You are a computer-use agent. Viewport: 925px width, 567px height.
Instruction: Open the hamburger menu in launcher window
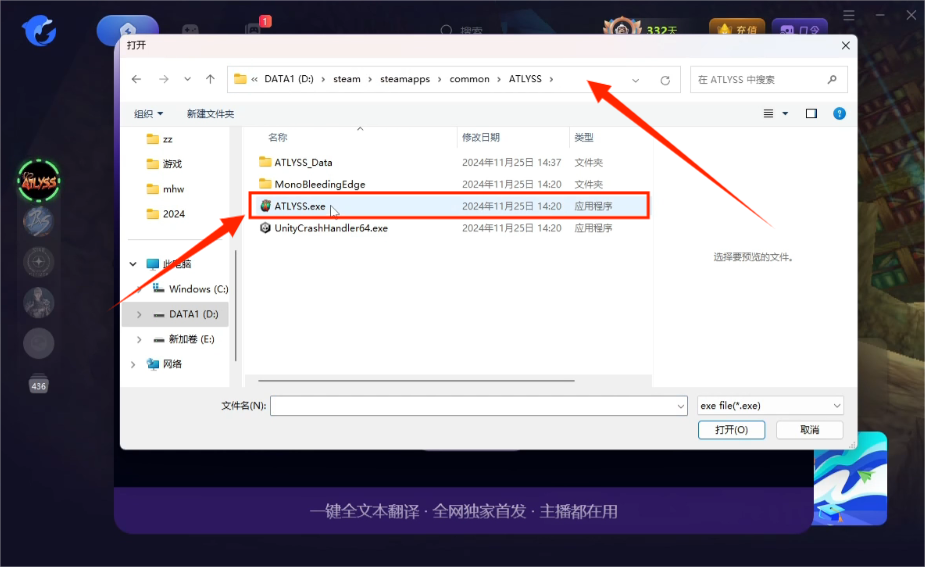(x=849, y=15)
